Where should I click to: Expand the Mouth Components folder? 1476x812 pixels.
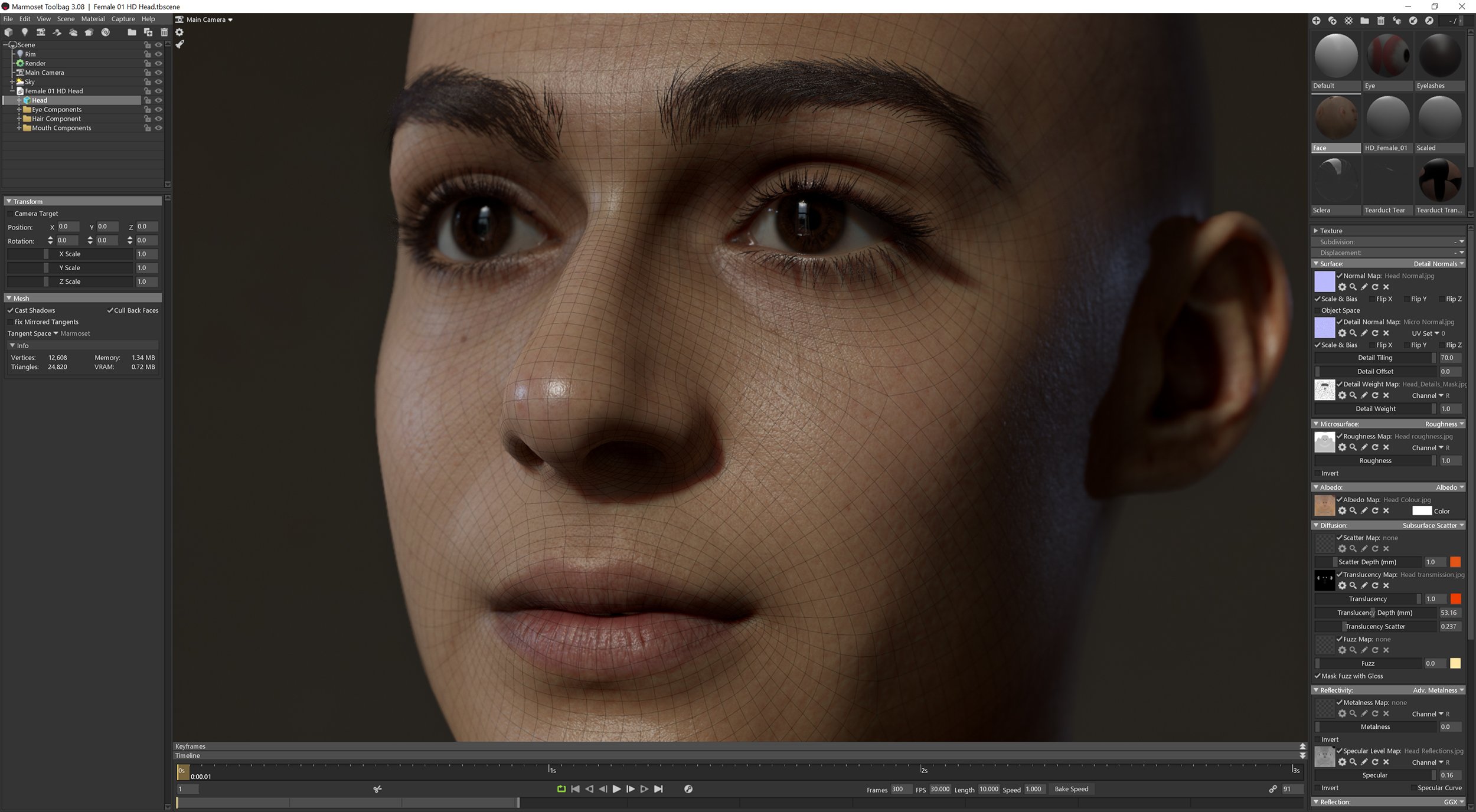tap(19, 128)
